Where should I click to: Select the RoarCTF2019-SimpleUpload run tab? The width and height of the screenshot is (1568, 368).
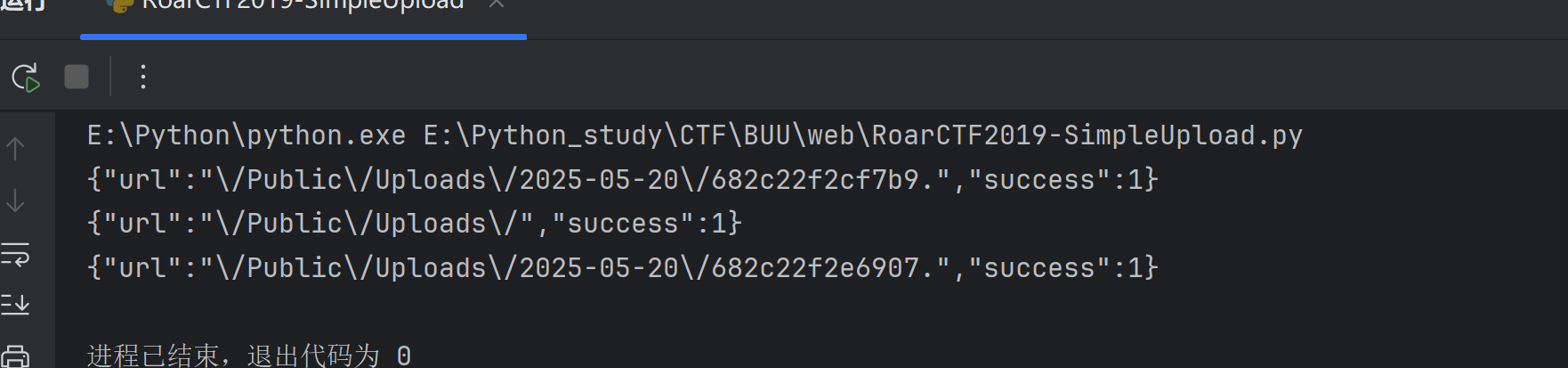coord(303,5)
